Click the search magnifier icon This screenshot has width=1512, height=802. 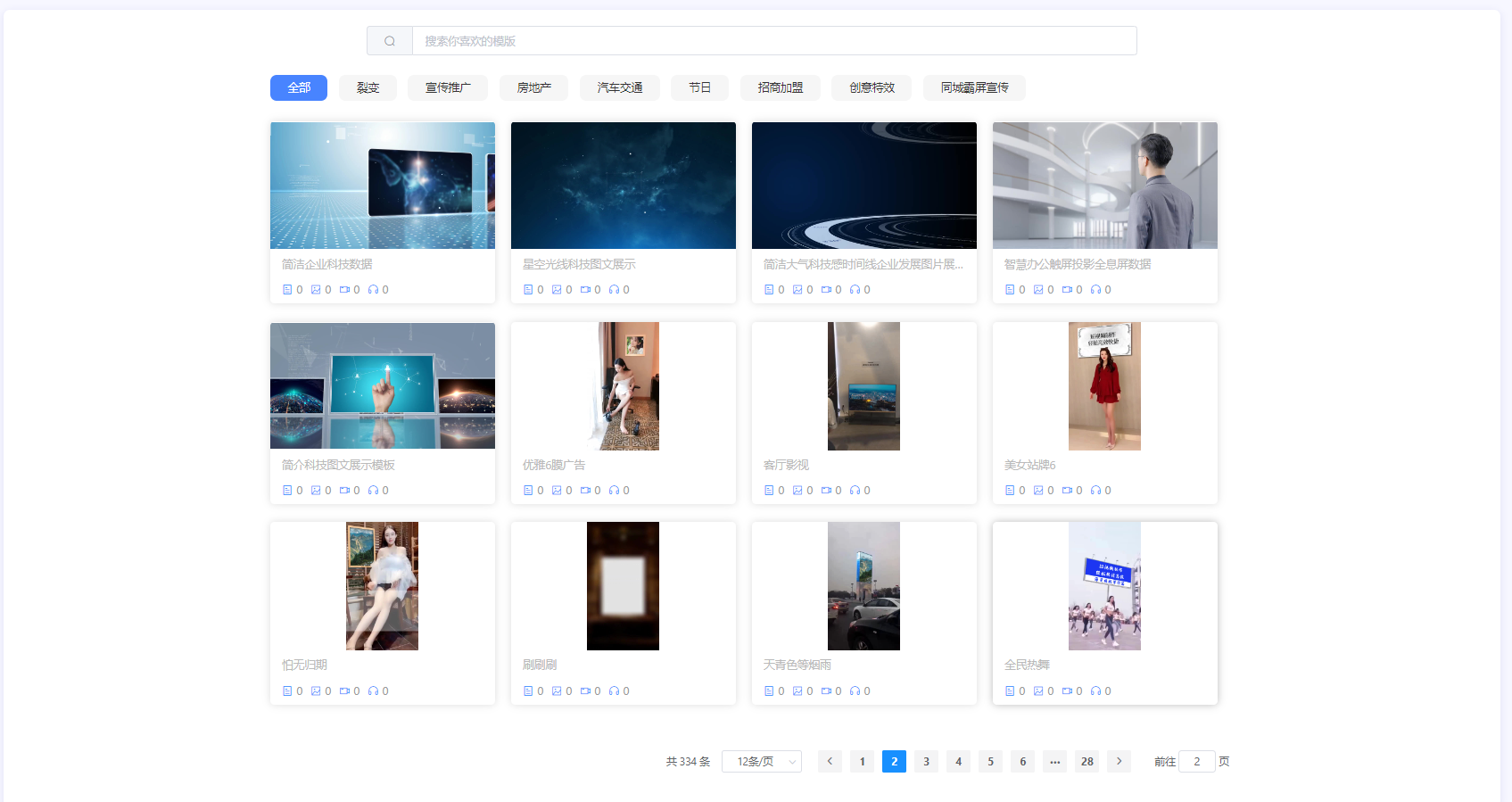tap(390, 41)
